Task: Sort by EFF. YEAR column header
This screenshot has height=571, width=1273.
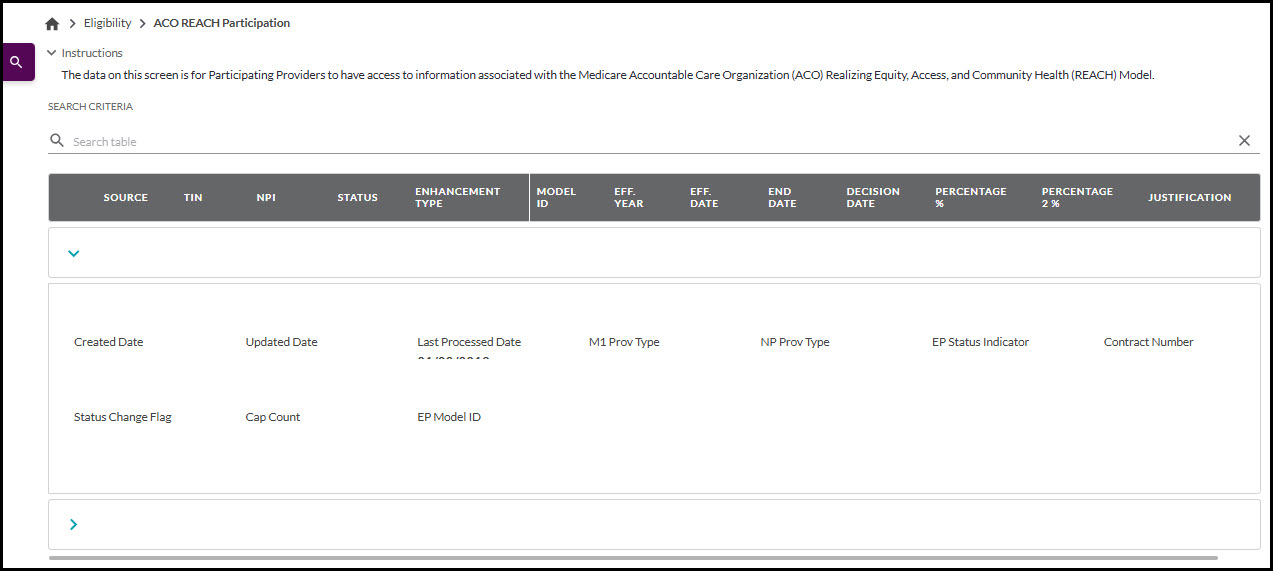Action: click(x=629, y=198)
